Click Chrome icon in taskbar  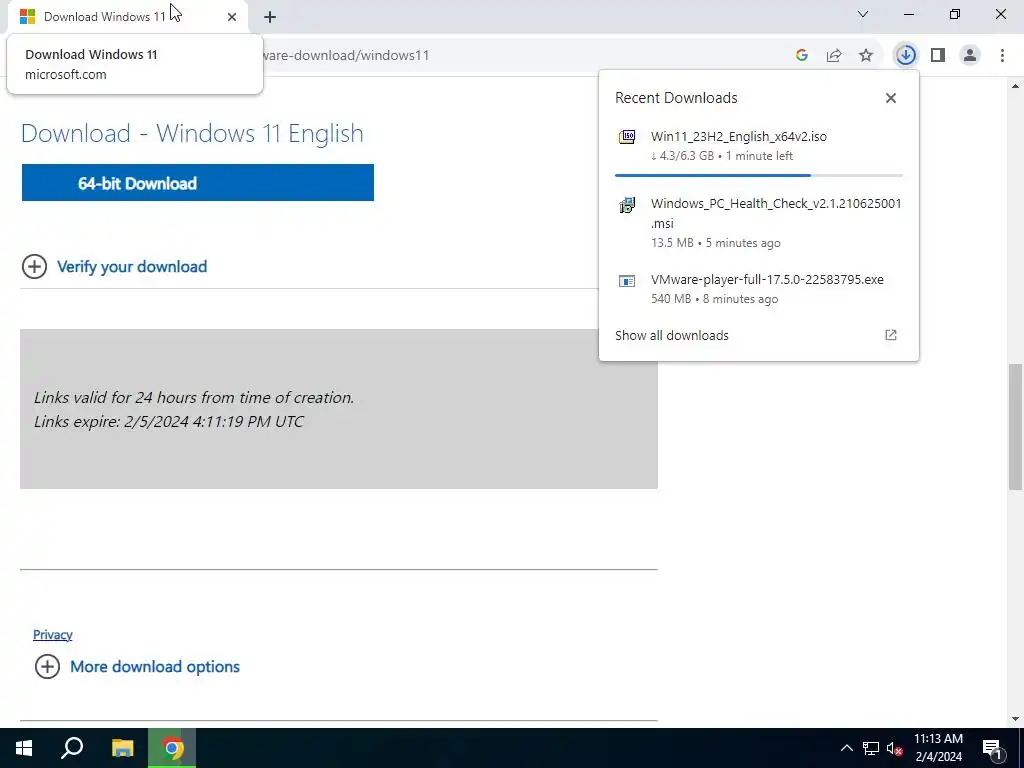pyautogui.click(x=172, y=748)
